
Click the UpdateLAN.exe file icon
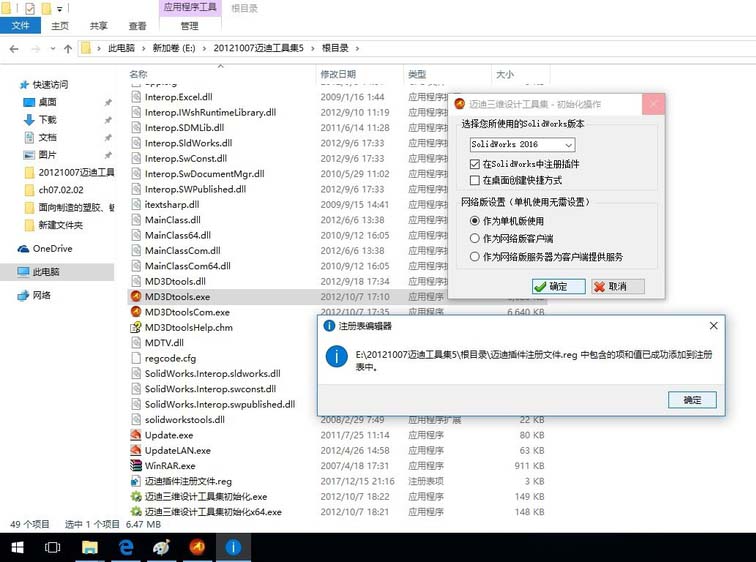tap(136, 450)
